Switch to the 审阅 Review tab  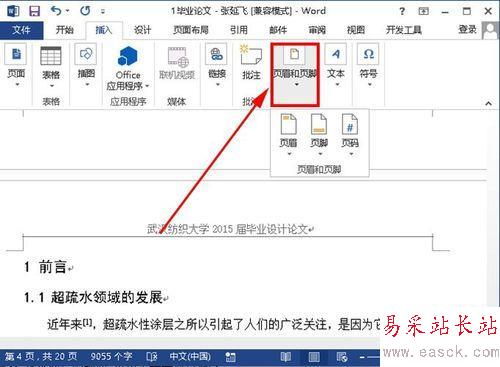click(x=317, y=30)
